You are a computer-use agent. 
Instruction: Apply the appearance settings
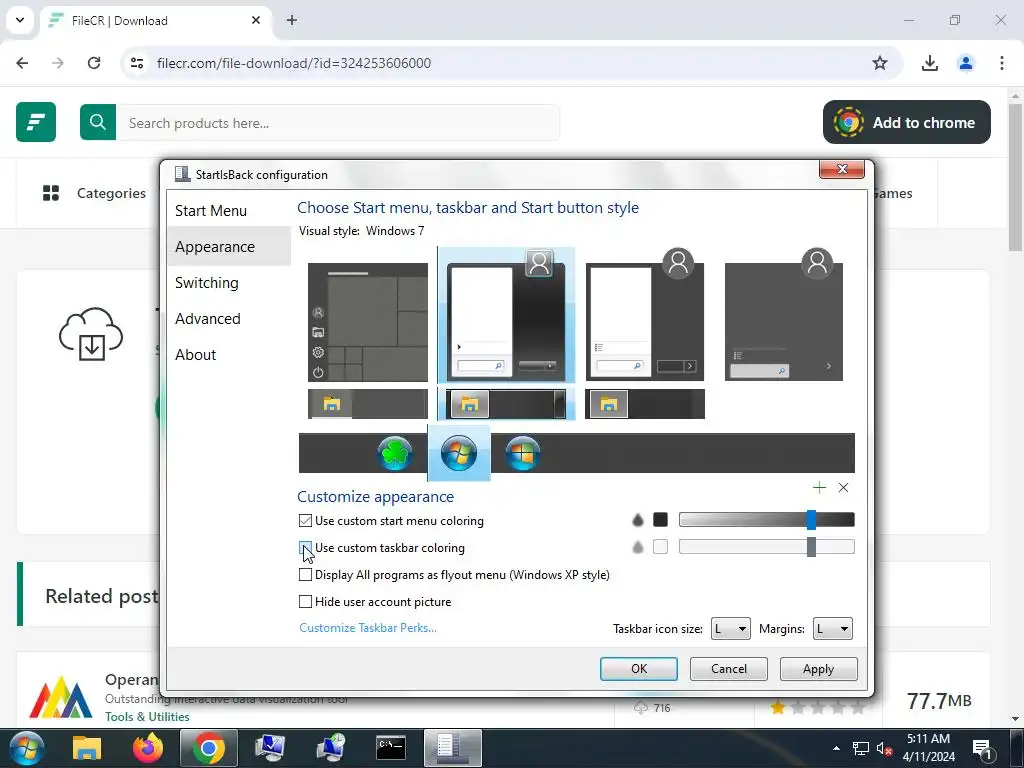[x=818, y=669]
